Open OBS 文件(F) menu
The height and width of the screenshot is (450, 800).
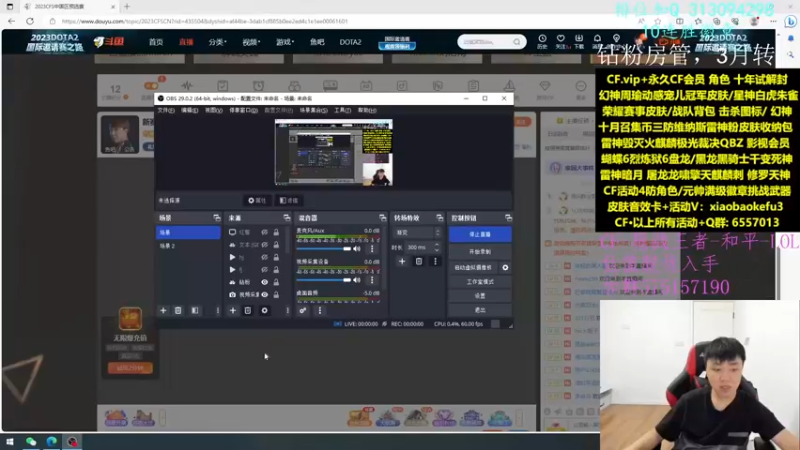pos(166,110)
